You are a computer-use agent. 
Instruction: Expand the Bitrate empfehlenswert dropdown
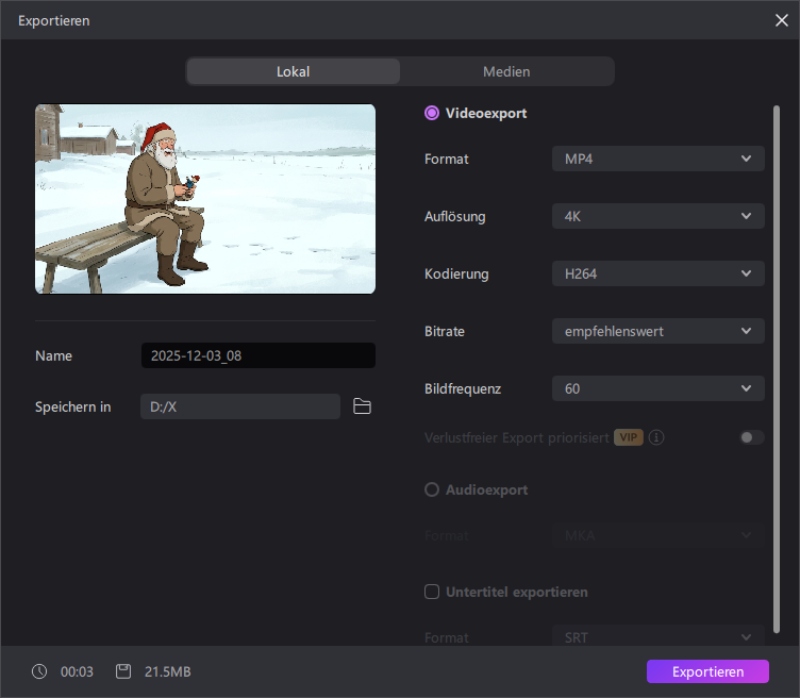(657, 331)
